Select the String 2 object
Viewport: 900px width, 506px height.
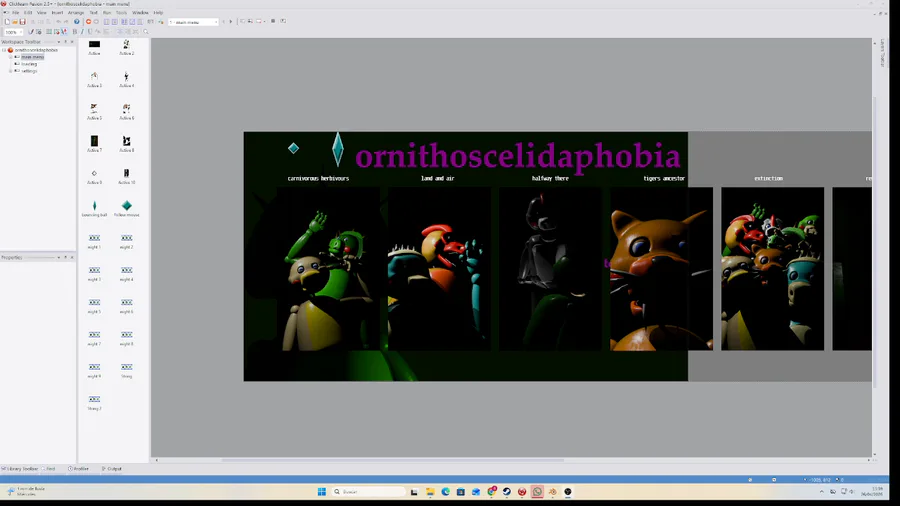pyautogui.click(x=94, y=399)
